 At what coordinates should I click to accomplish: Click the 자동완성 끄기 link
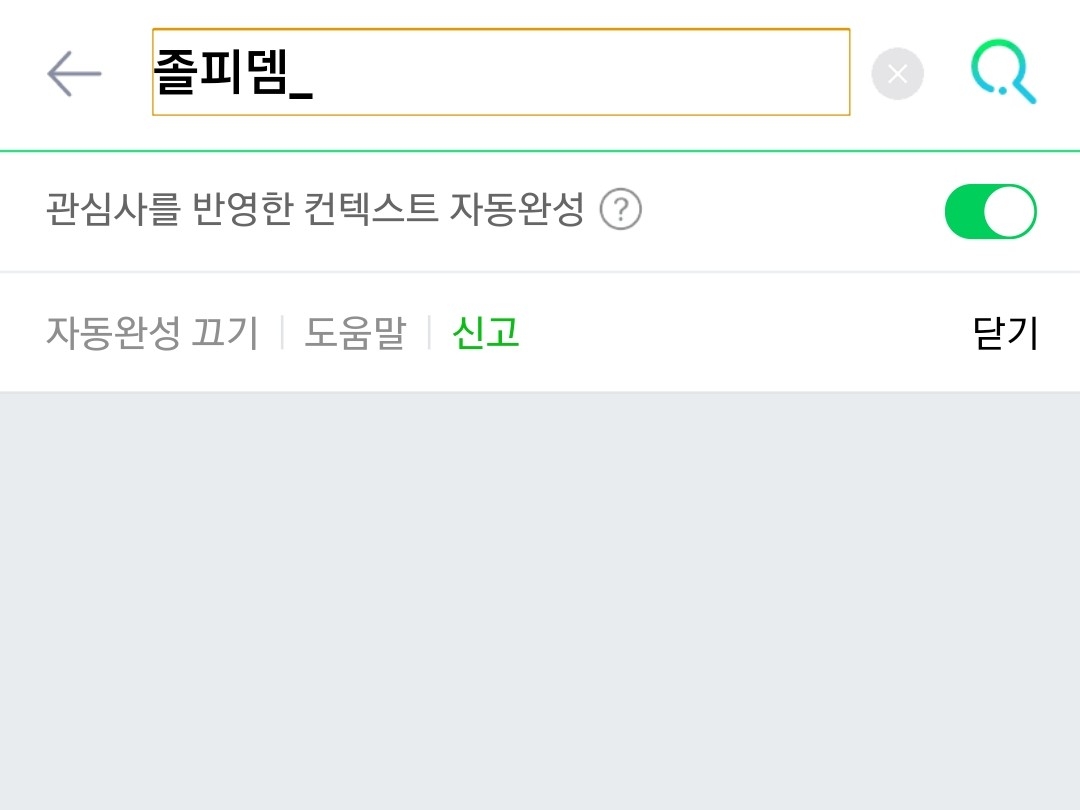(152, 333)
